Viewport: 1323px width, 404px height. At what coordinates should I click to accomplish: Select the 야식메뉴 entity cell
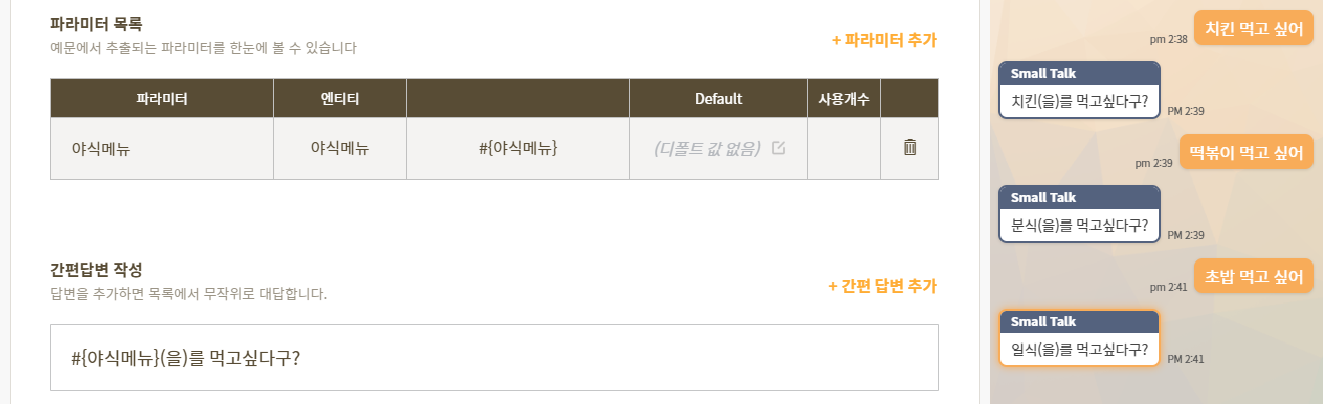[x=340, y=149]
